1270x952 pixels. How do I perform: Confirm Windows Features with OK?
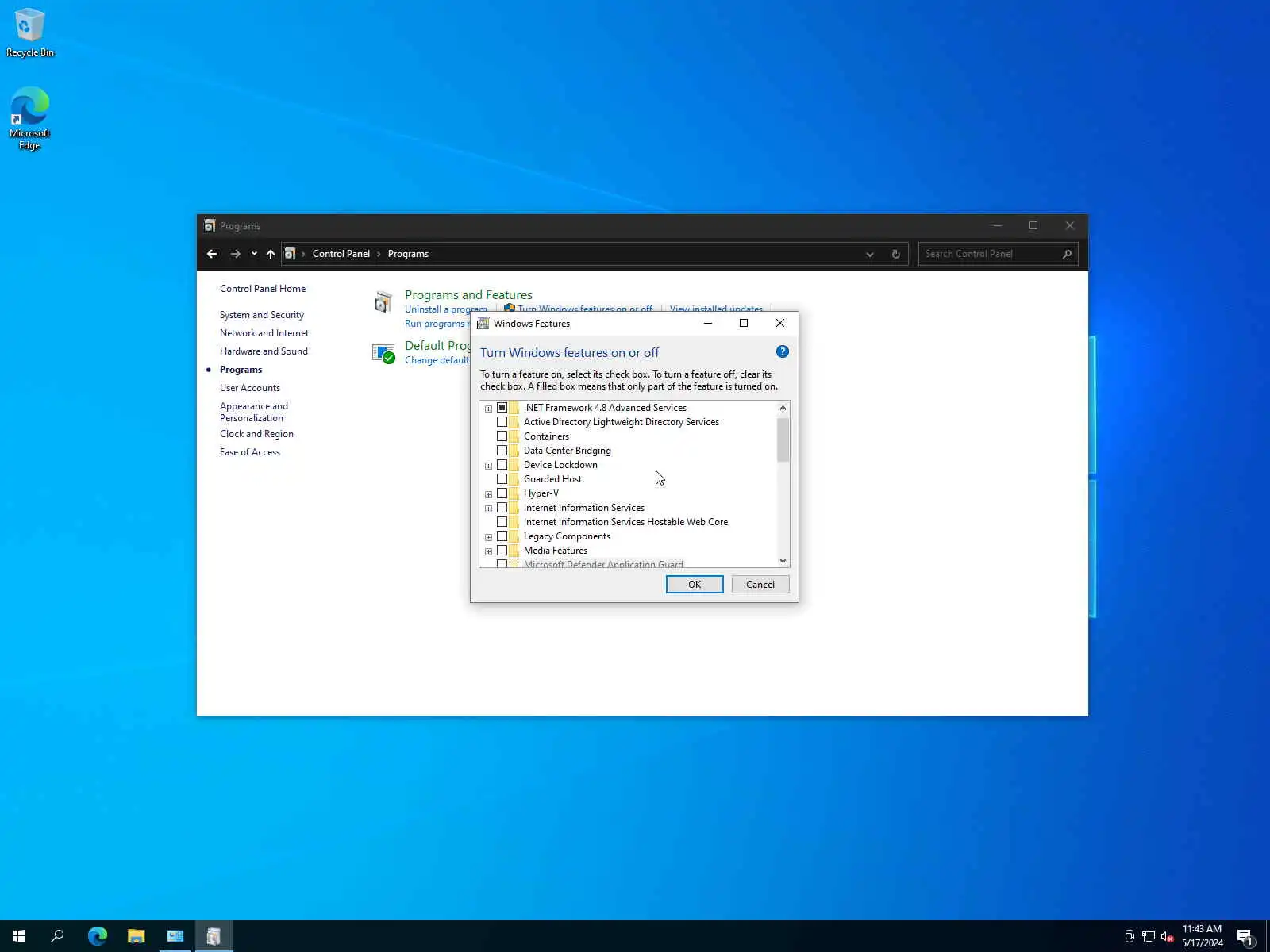(x=695, y=585)
